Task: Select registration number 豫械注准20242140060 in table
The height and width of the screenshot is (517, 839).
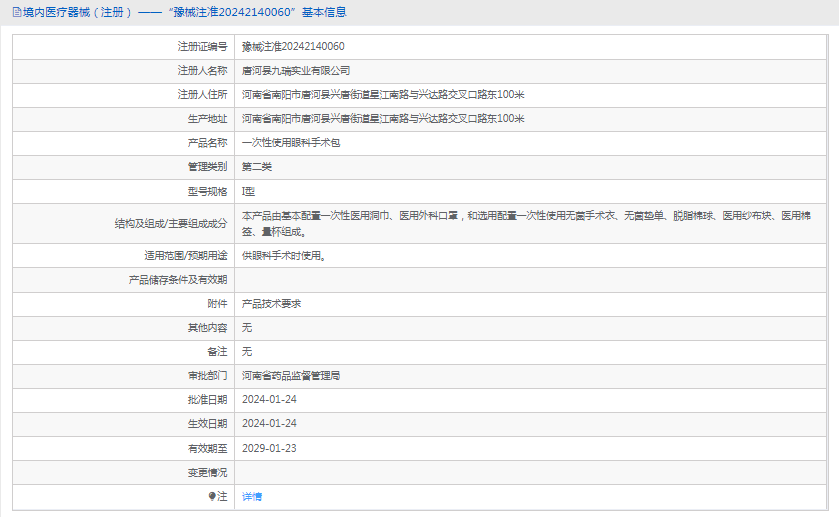Action: point(293,46)
